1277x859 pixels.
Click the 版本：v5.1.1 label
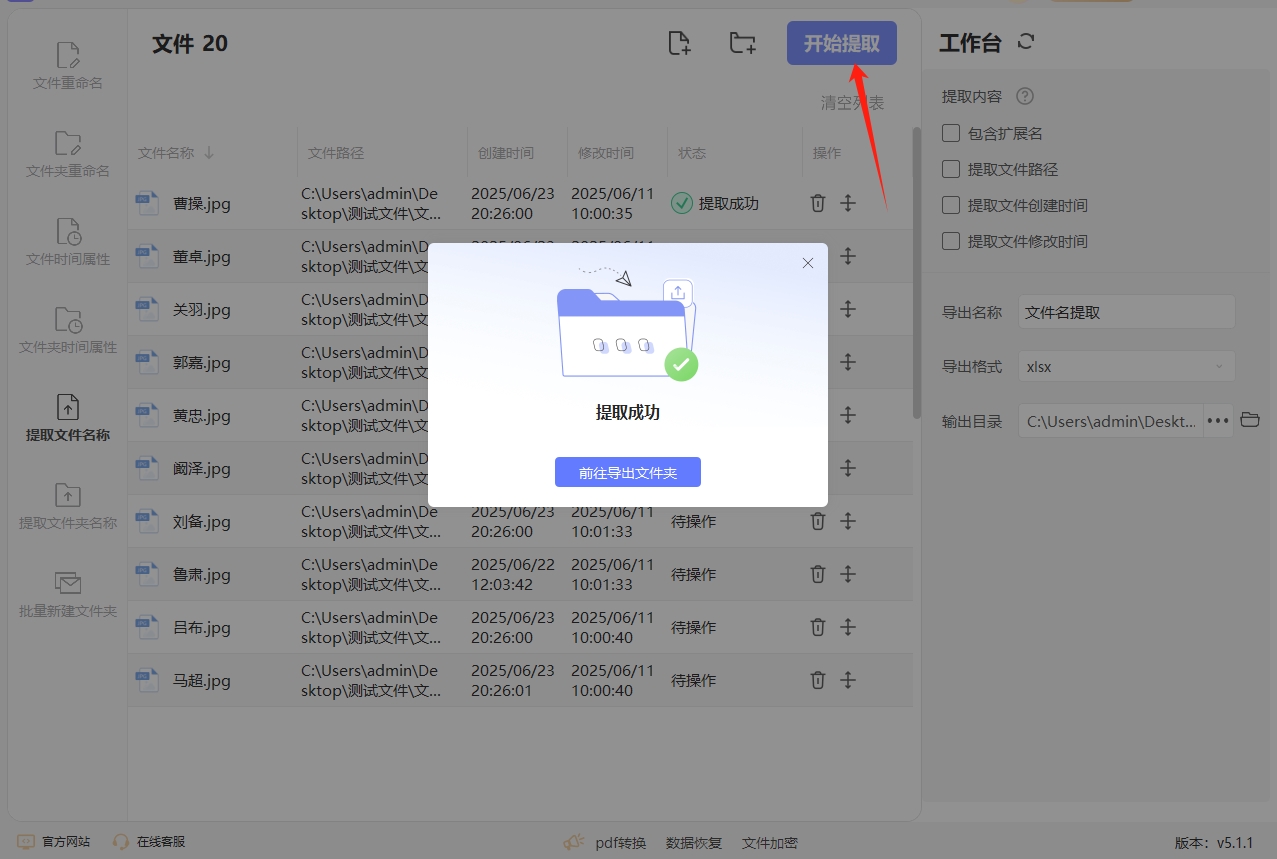pos(1214,843)
